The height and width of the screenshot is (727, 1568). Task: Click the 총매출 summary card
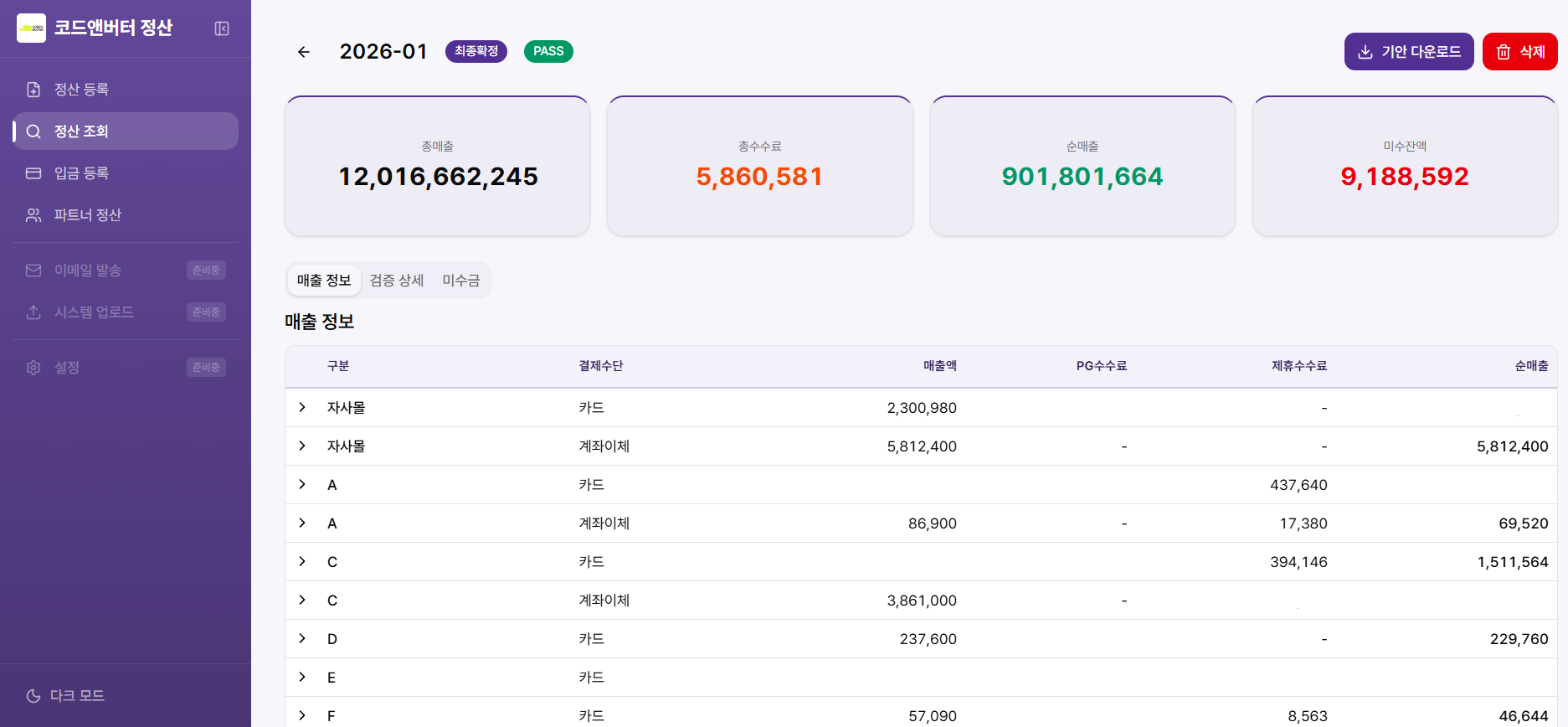pyautogui.click(x=437, y=166)
